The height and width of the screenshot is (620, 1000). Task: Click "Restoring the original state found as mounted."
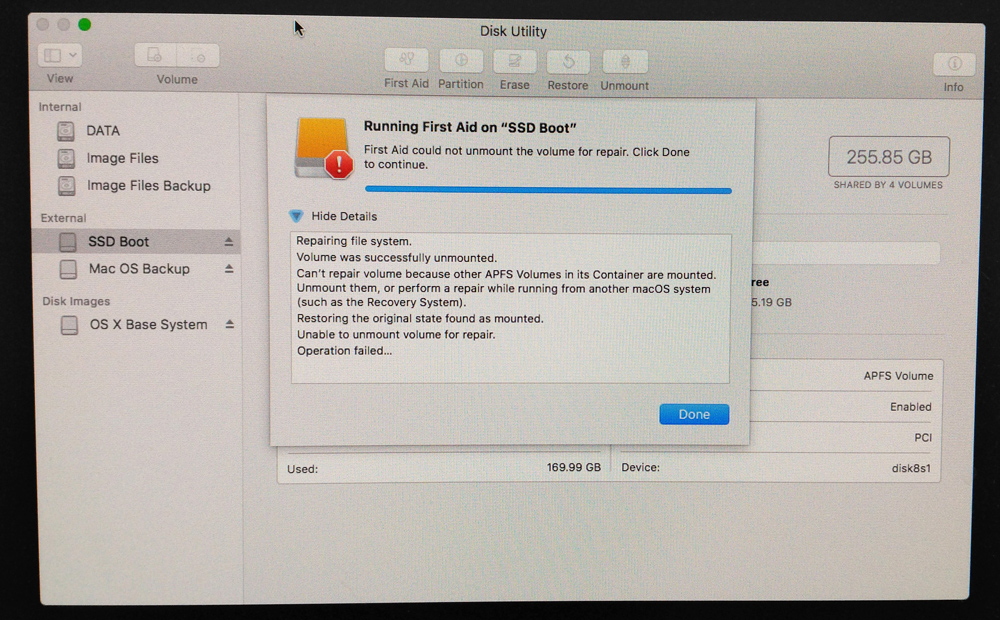click(420, 318)
